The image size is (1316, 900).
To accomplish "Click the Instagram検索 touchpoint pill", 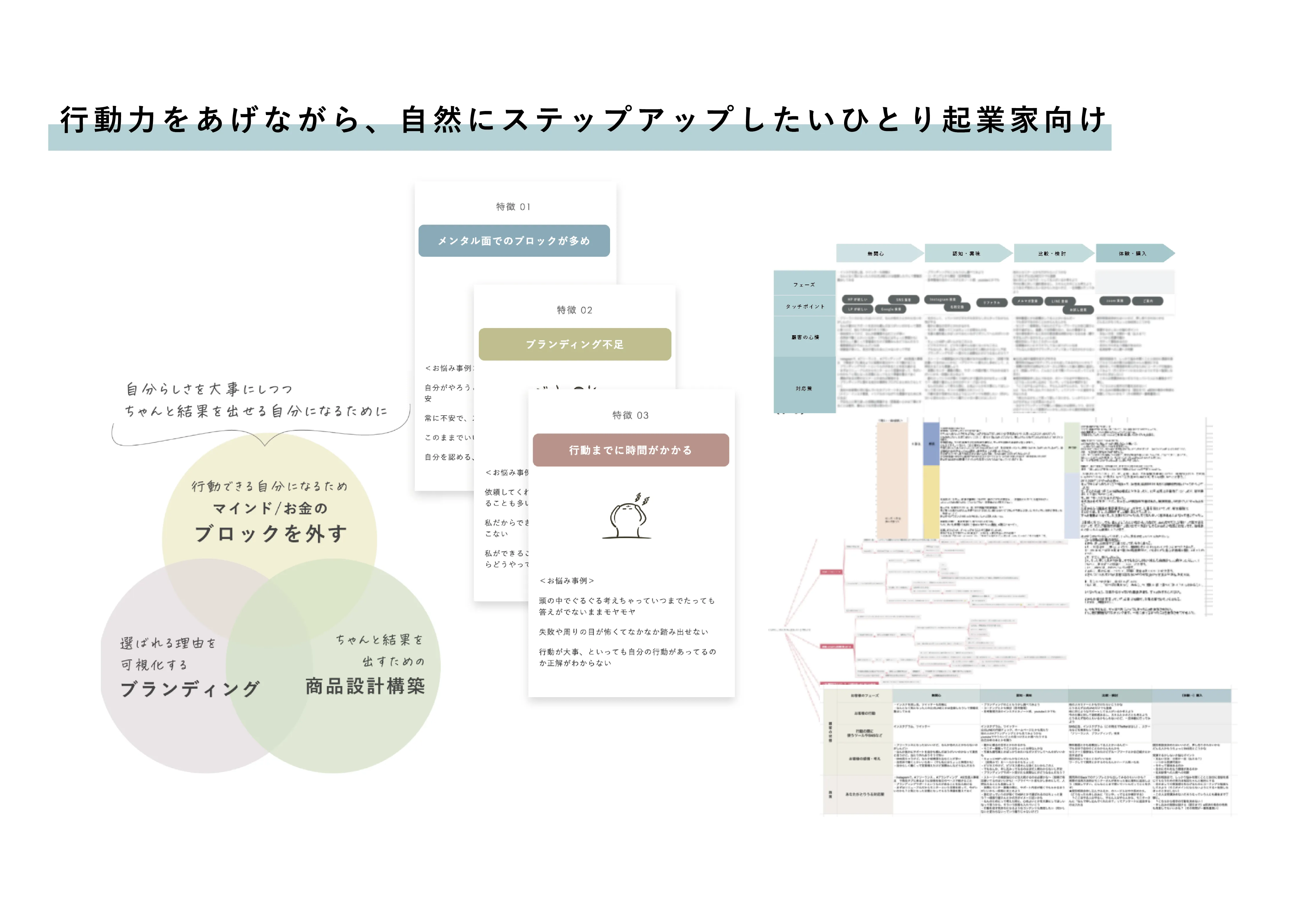I will pyautogui.click(x=943, y=299).
